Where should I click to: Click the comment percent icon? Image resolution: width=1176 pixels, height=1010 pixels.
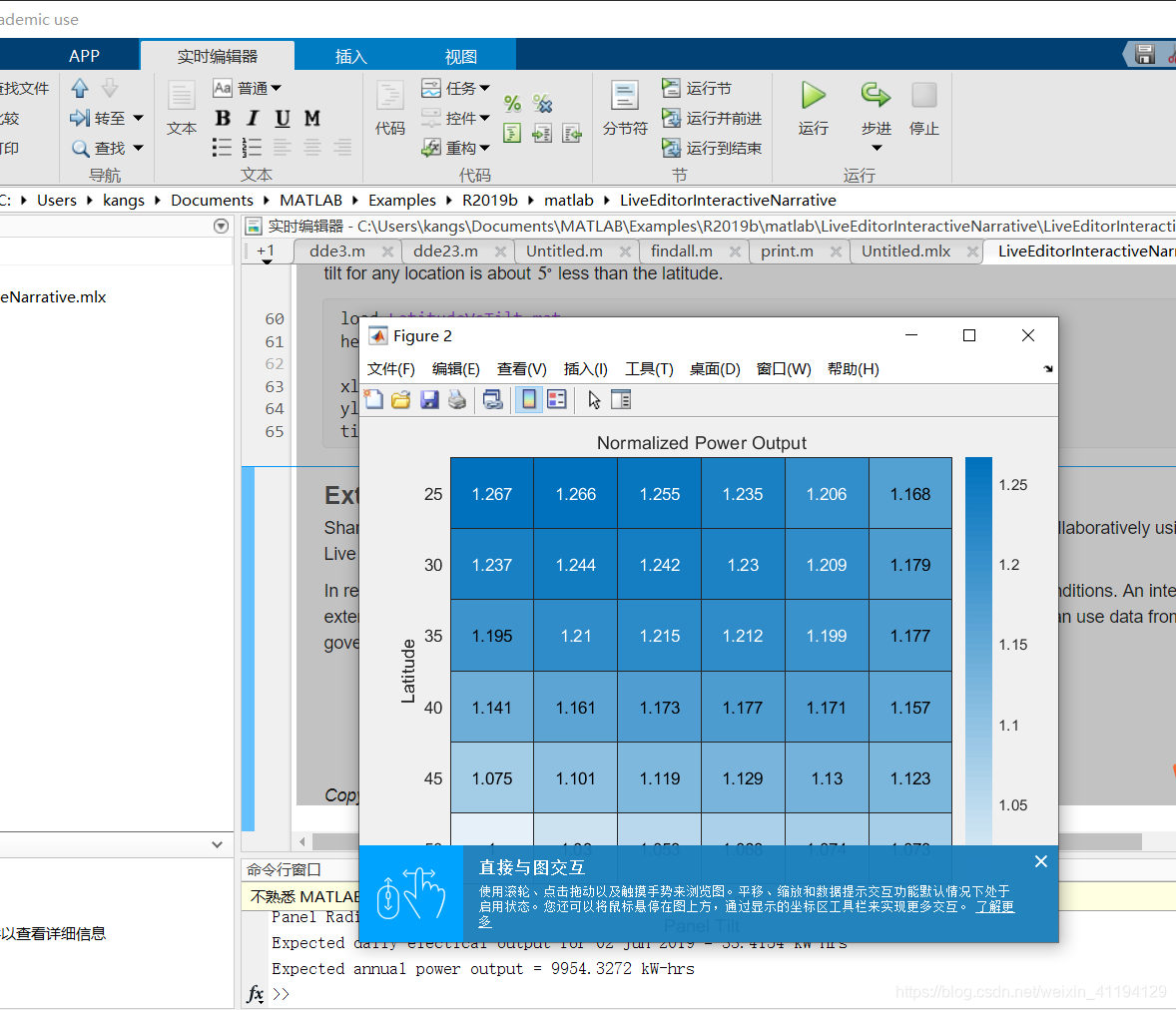(512, 104)
